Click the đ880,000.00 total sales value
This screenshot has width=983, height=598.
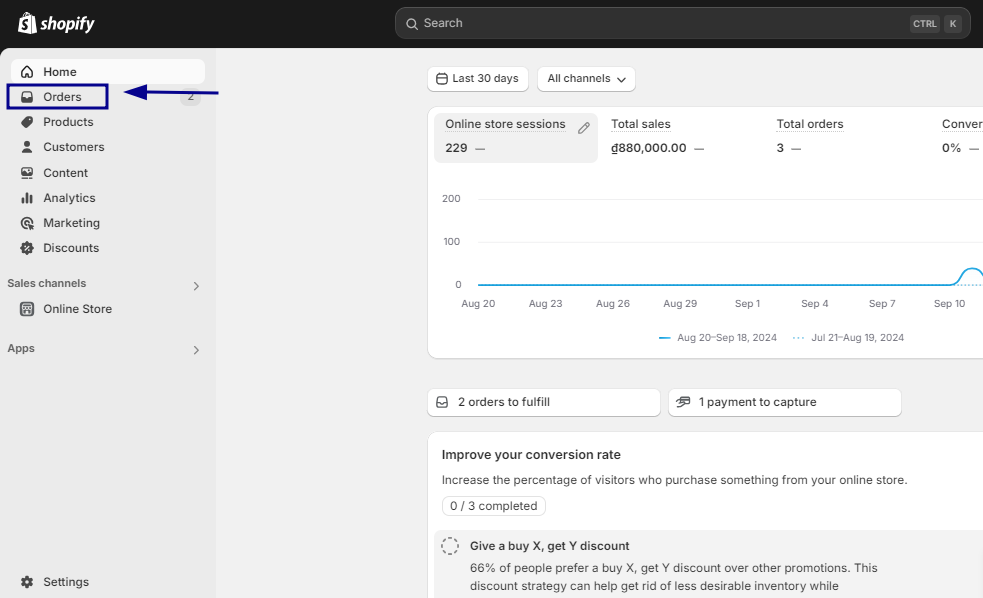pyautogui.click(x=649, y=148)
